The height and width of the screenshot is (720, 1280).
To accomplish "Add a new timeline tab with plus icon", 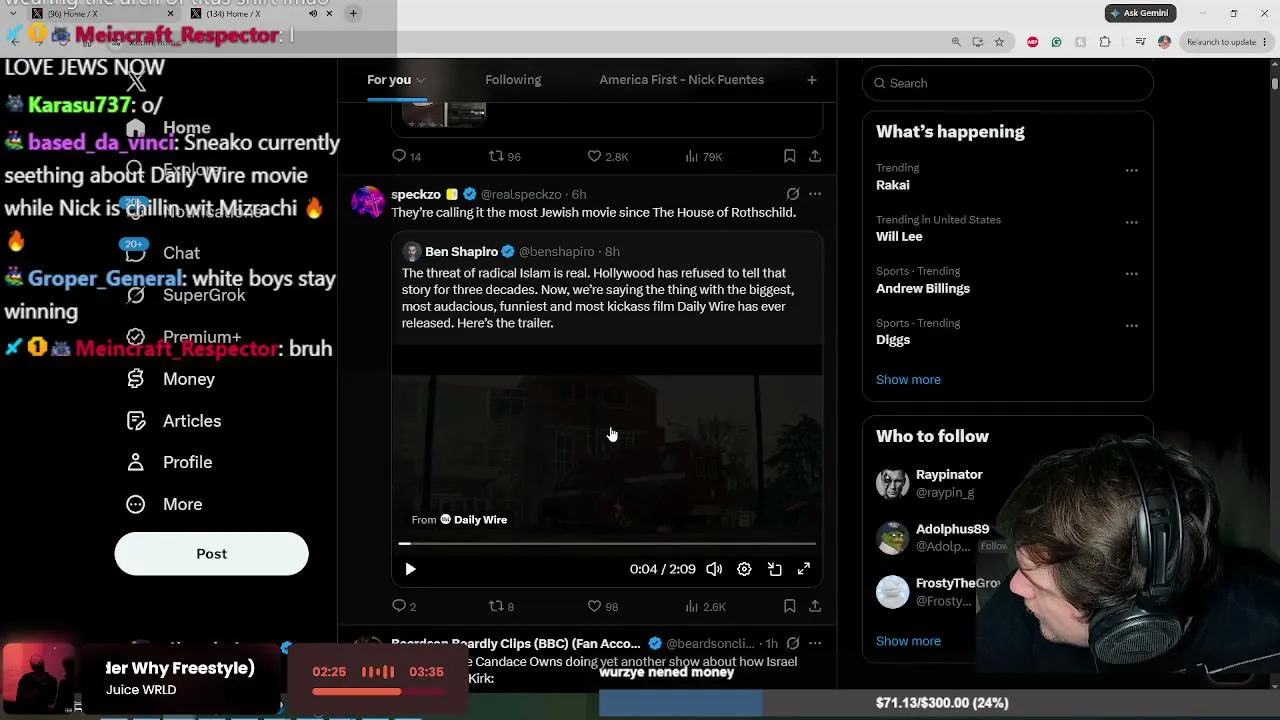I will click(x=812, y=80).
